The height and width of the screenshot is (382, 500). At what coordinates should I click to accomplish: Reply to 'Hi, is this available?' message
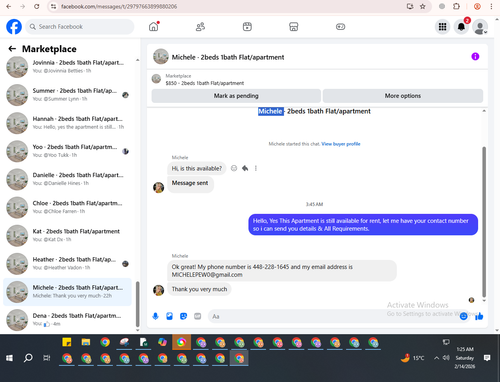(245, 168)
